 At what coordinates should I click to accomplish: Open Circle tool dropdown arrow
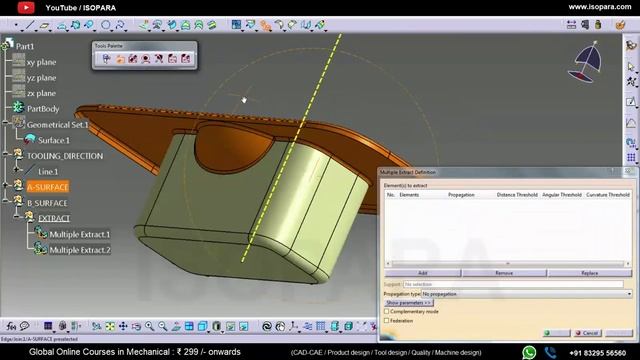[x=111, y=30]
